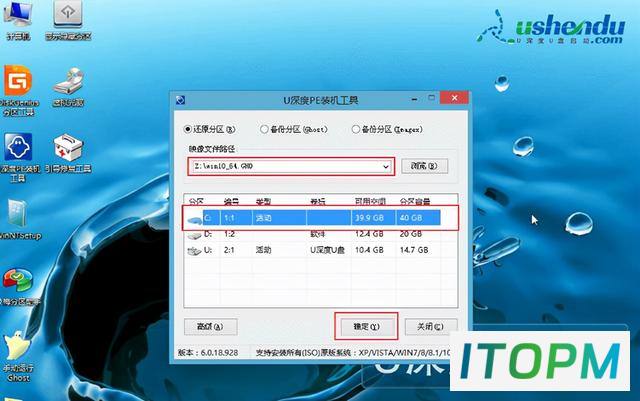Image resolution: width=640 pixels, height=401 pixels.
Task: Click the U: USB drive icon
Action: (x=194, y=251)
